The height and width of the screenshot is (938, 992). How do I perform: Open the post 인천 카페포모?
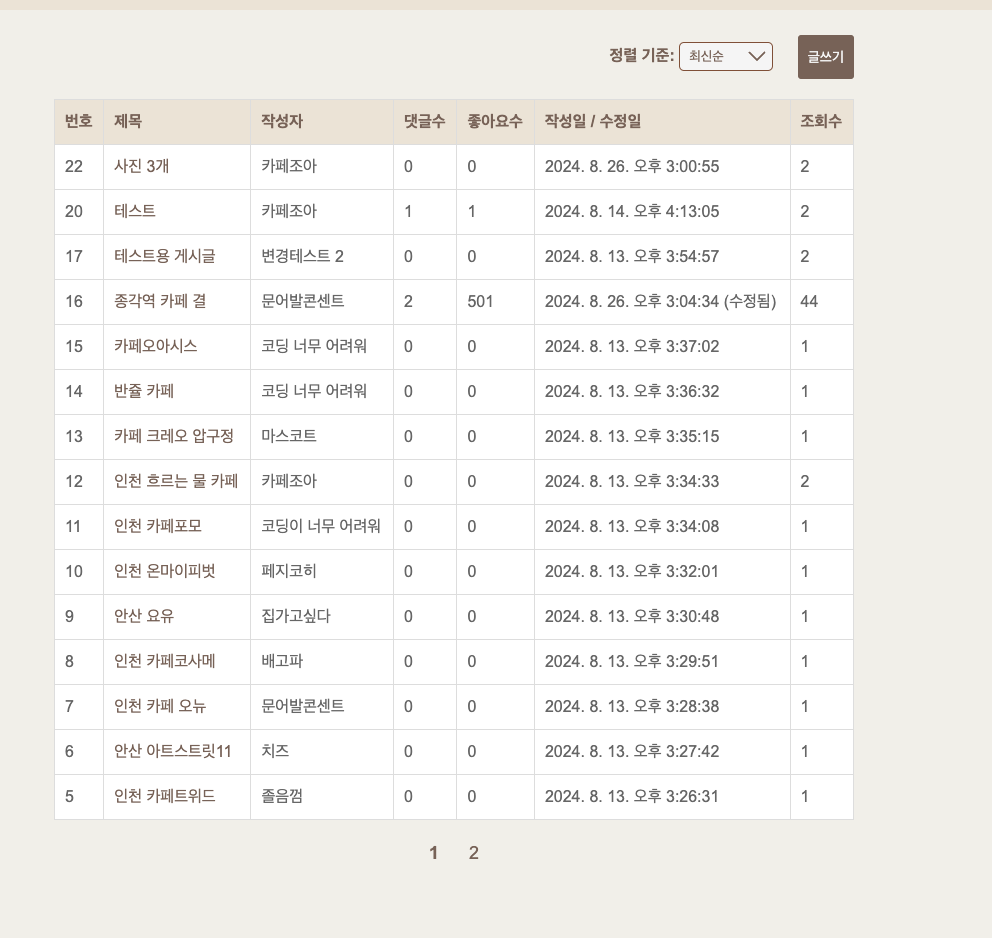coord(158,526)
